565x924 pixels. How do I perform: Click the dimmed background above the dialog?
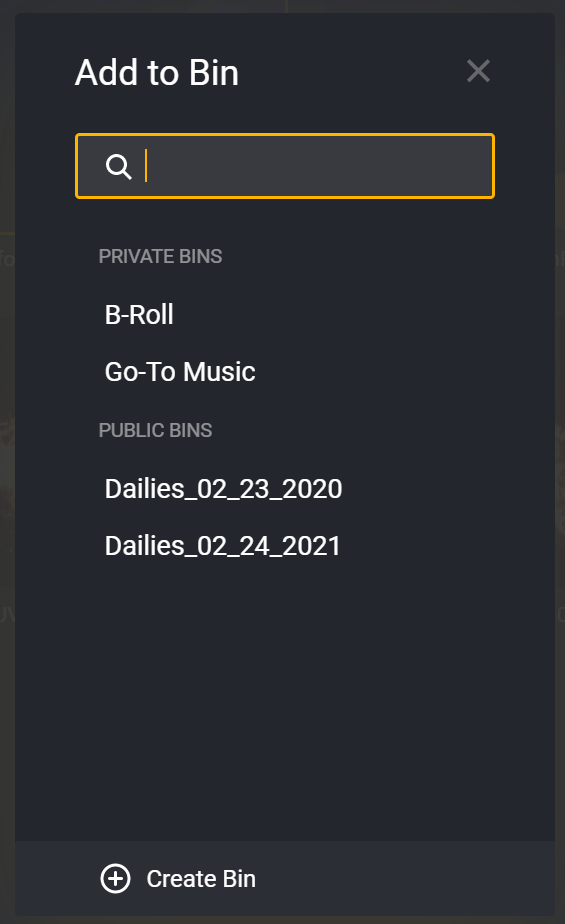(282, 6)
